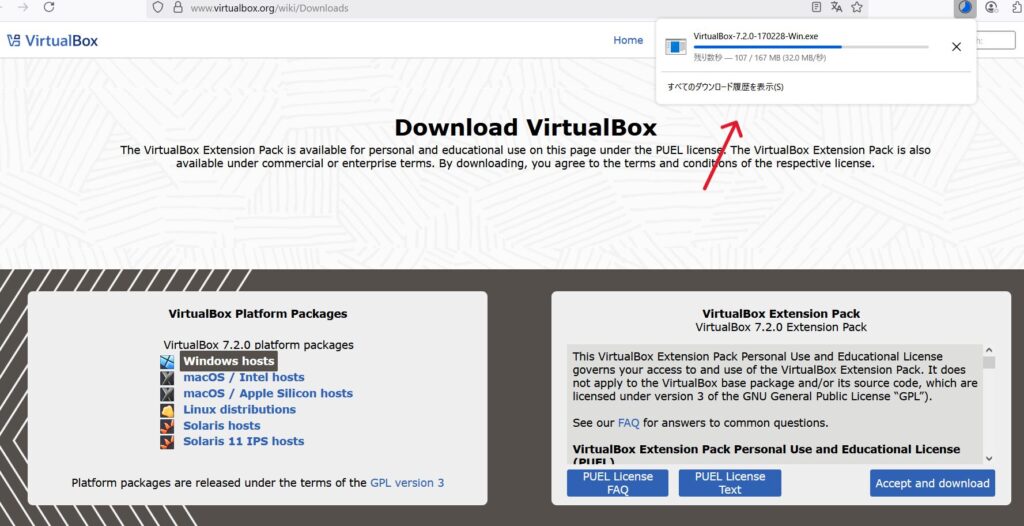Screen dimensions: 1024x526
Task: Click the Windows hosts platform icon
Action: click(167, 361)
